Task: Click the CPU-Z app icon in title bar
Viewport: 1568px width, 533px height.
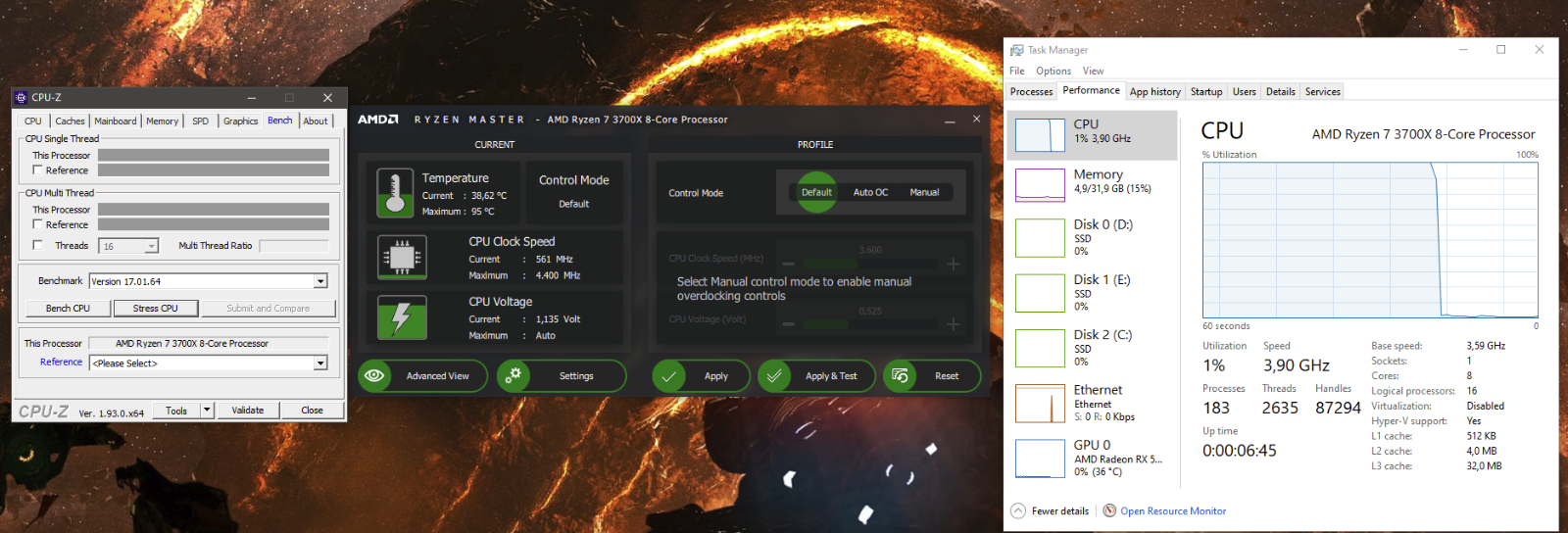Action: [x=21, y=97]
